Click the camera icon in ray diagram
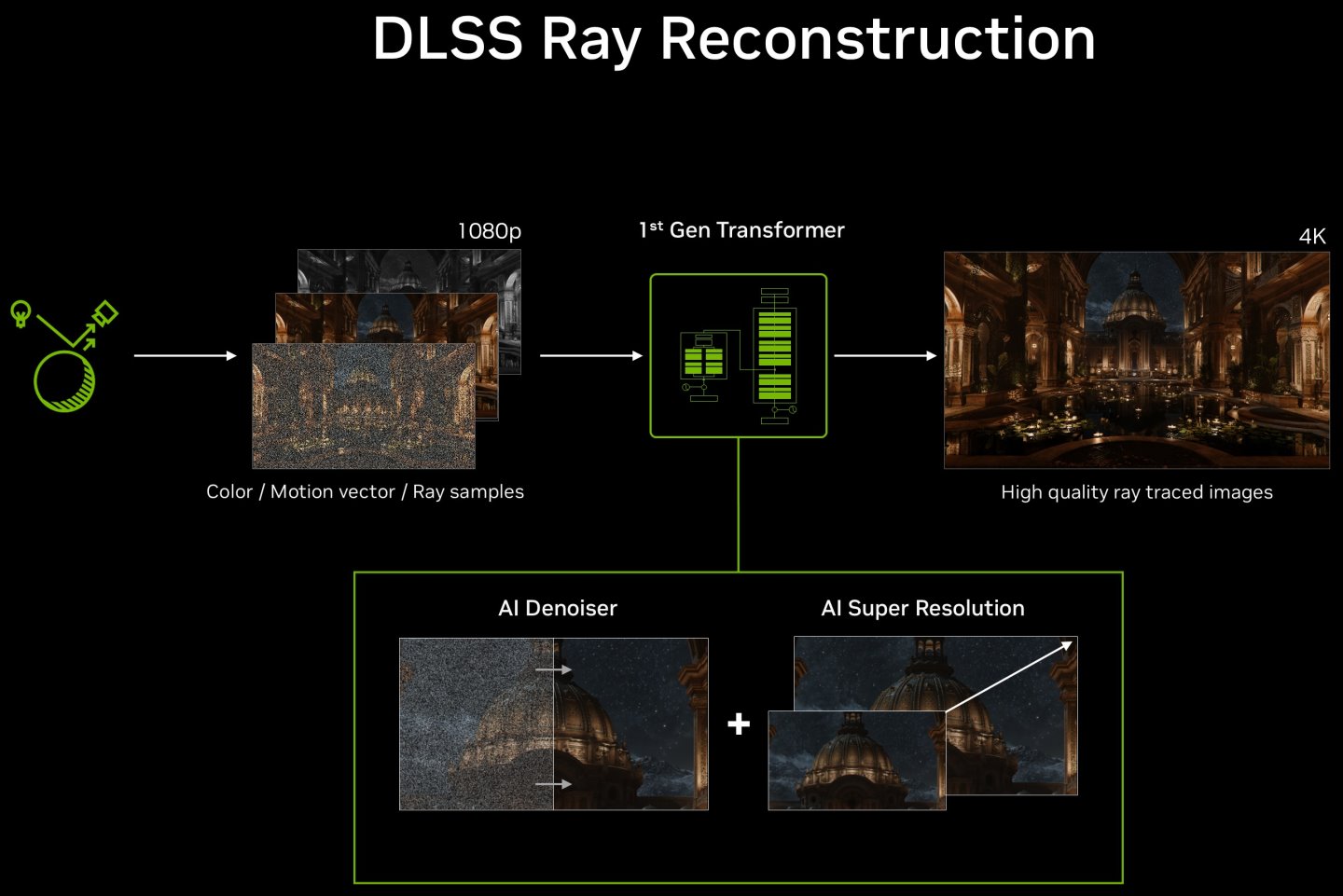 click(x=105, y=313)
